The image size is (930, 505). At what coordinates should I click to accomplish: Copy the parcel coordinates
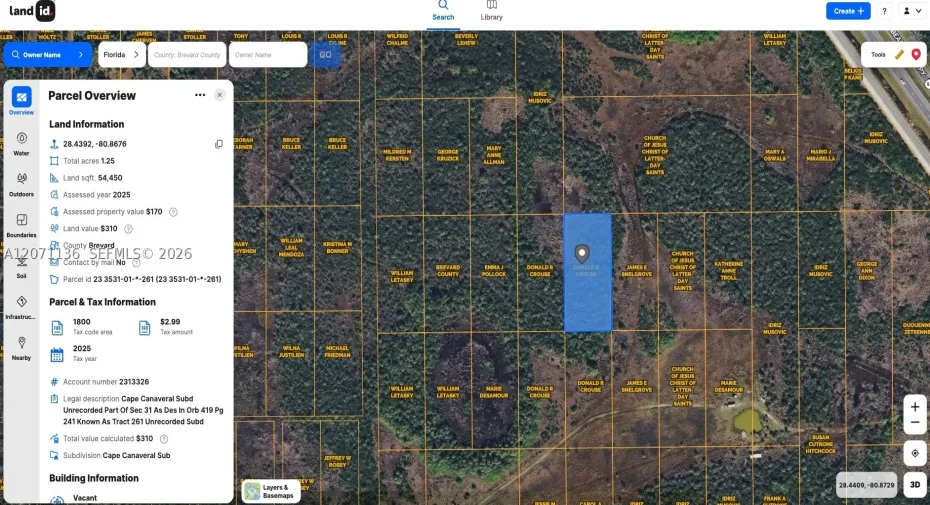219,144
